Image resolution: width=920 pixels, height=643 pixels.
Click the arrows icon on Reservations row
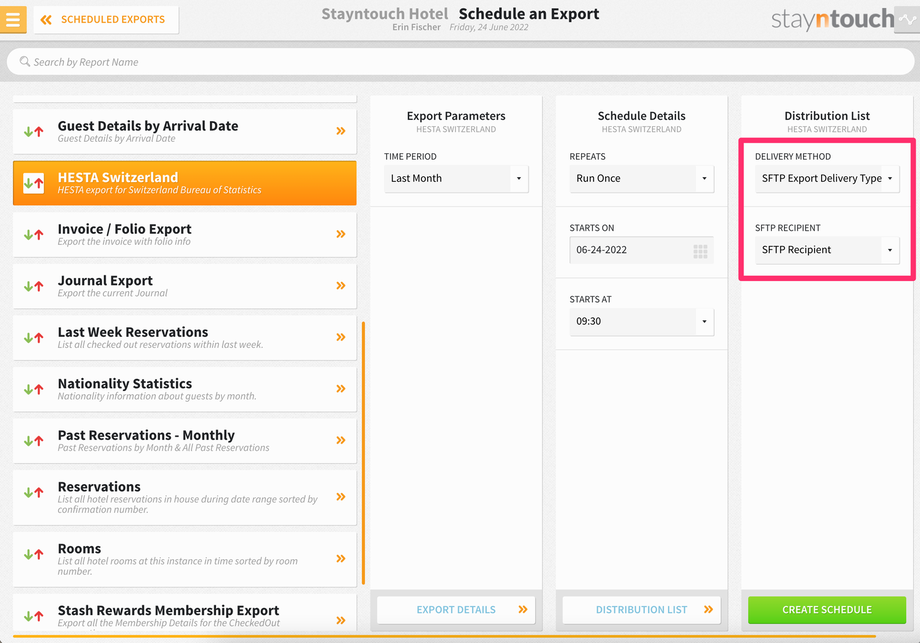[33, 492]
